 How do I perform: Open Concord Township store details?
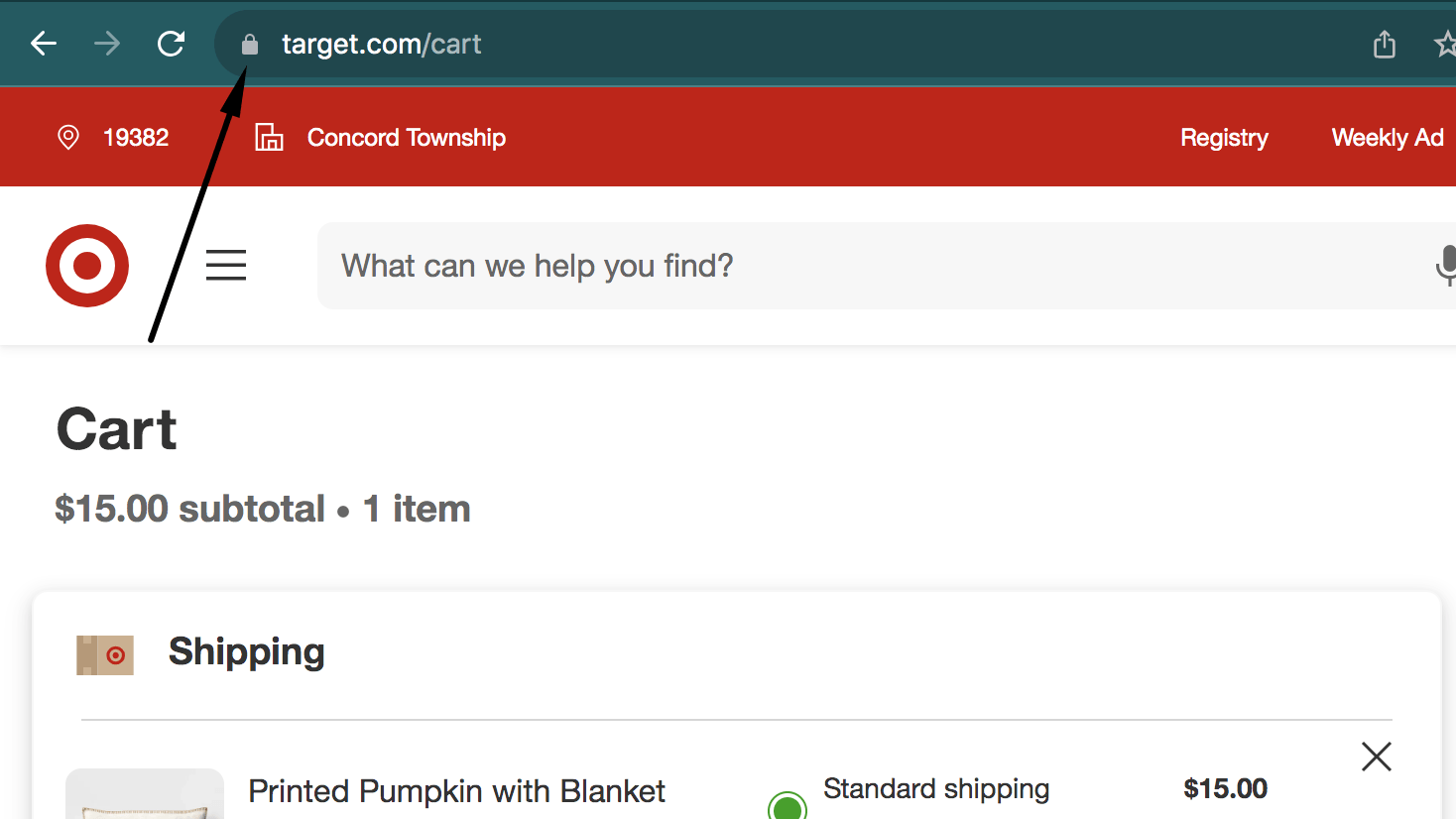(x=407, y=137)
